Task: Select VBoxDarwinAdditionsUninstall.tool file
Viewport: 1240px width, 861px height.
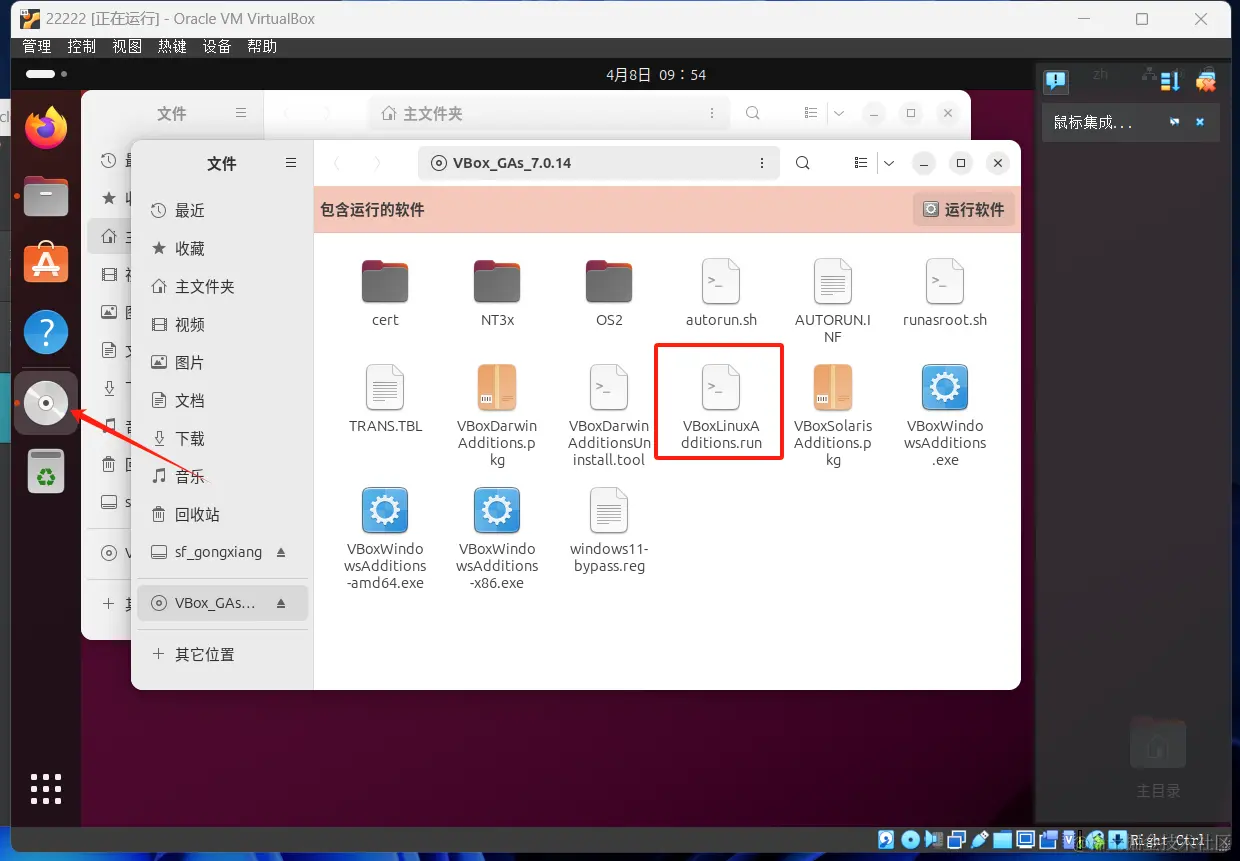Action: [609, 415]
